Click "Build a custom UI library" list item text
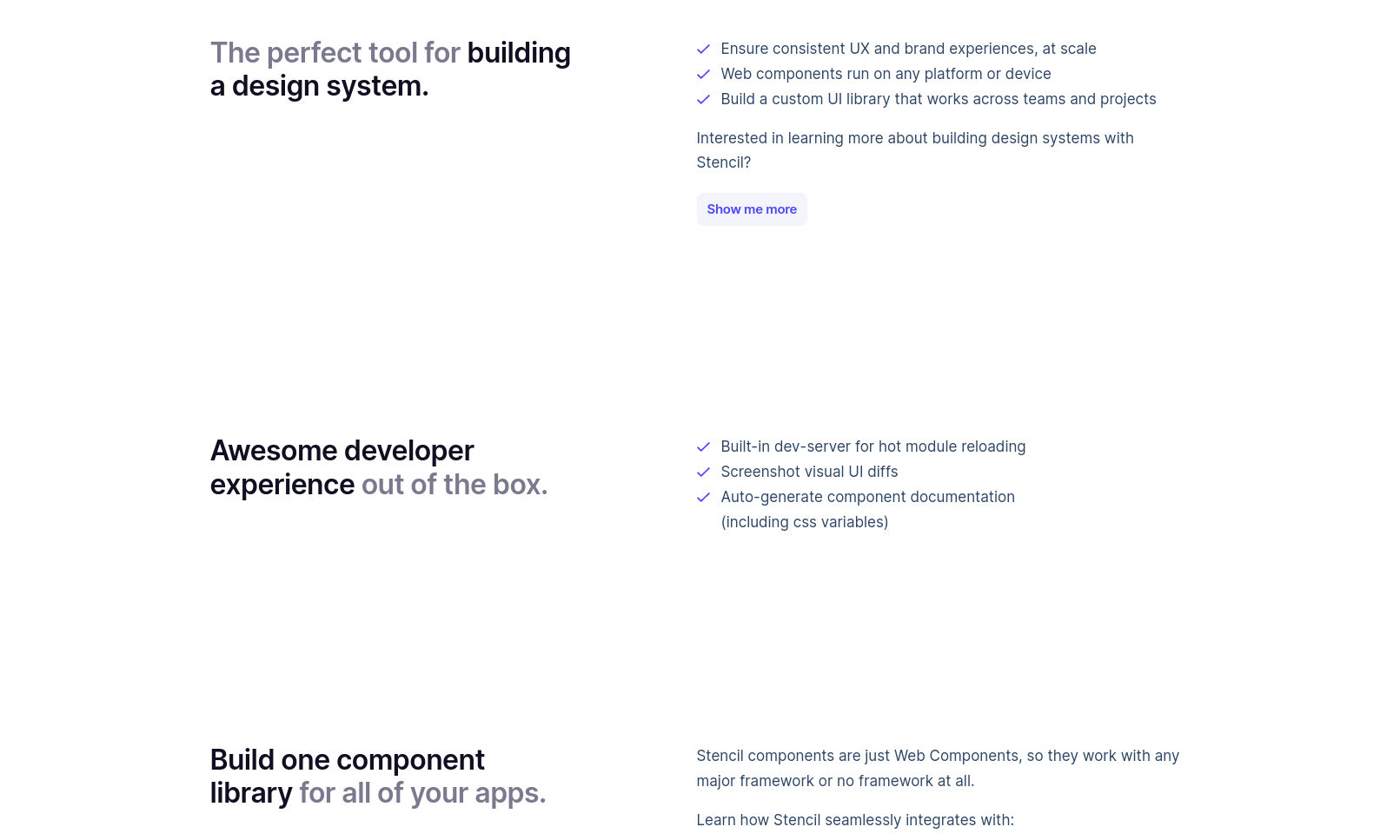This screenshot has height=840, width=1400. (x=938, y=99)
